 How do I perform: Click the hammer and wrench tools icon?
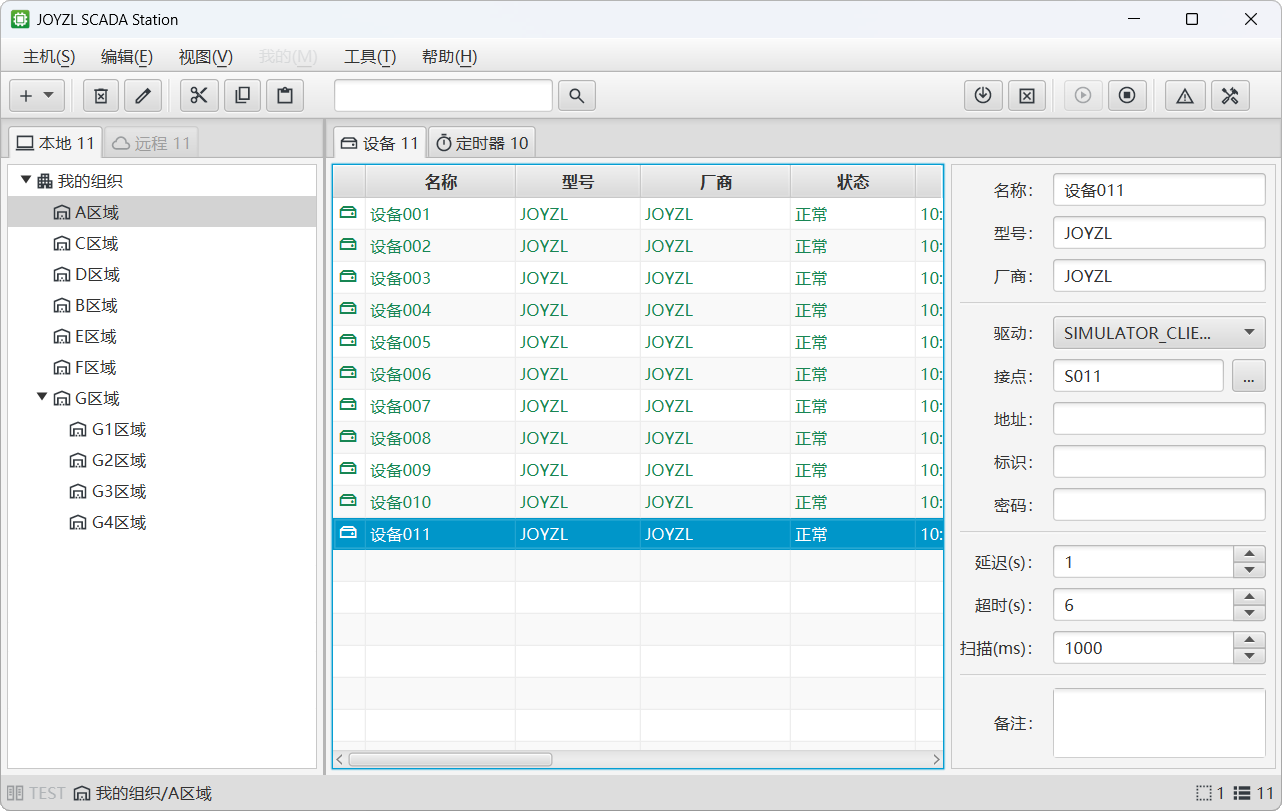click(1231, 96)
